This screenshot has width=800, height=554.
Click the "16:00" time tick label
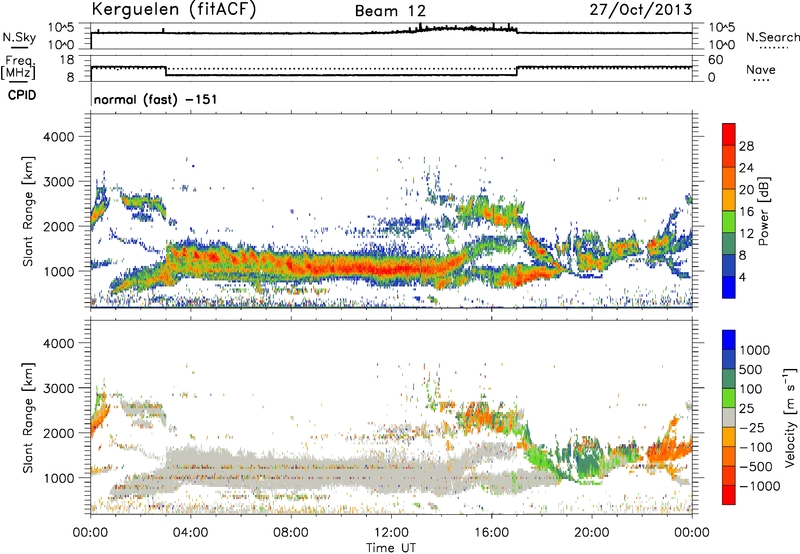[x=491, y=533]
